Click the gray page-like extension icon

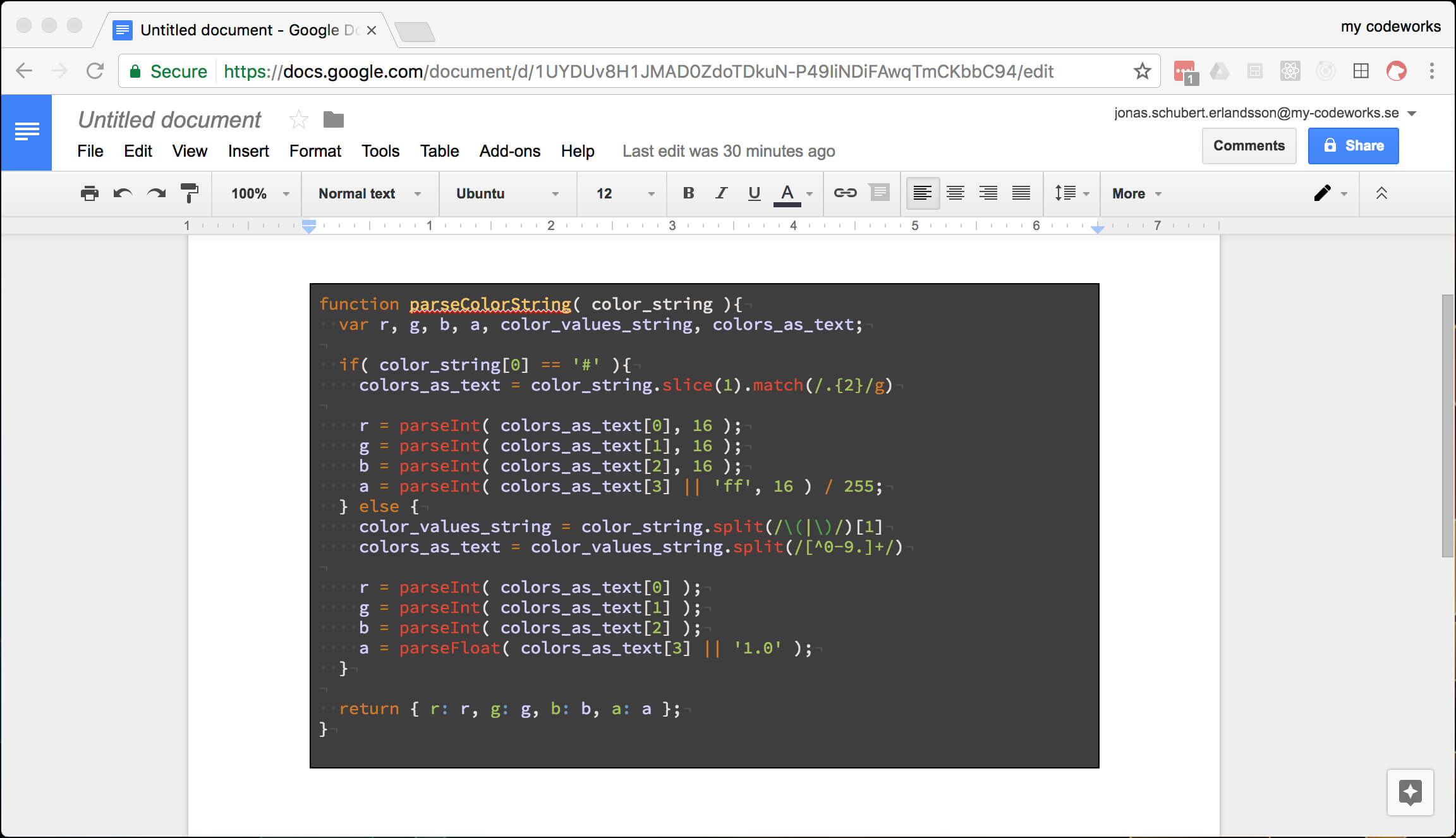point(1255,71)
